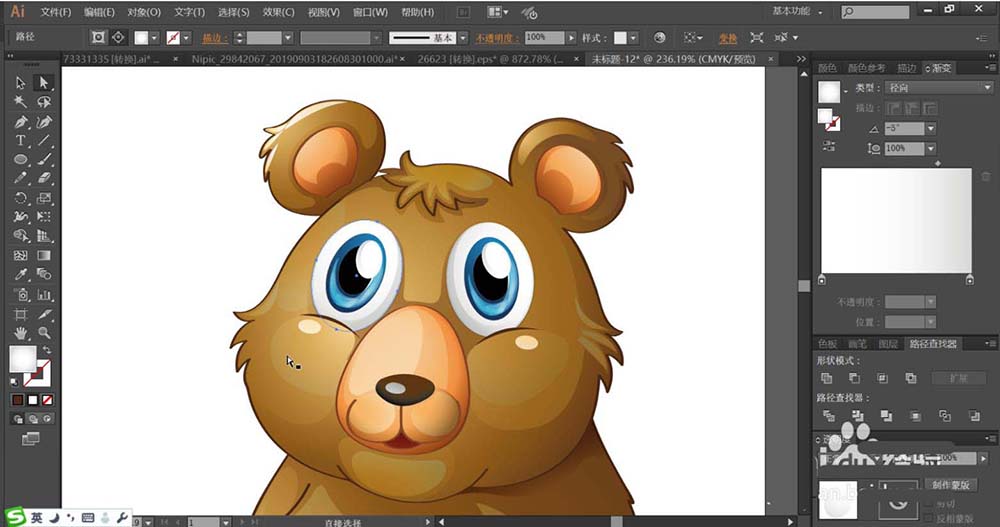Click the Crop pathfinder icon
1000x527 pixels.
click(x=916, y=416)
